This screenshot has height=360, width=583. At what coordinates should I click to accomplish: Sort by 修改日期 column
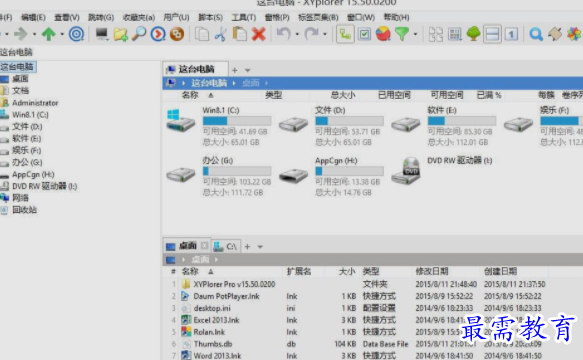click(x=432, y=271)
